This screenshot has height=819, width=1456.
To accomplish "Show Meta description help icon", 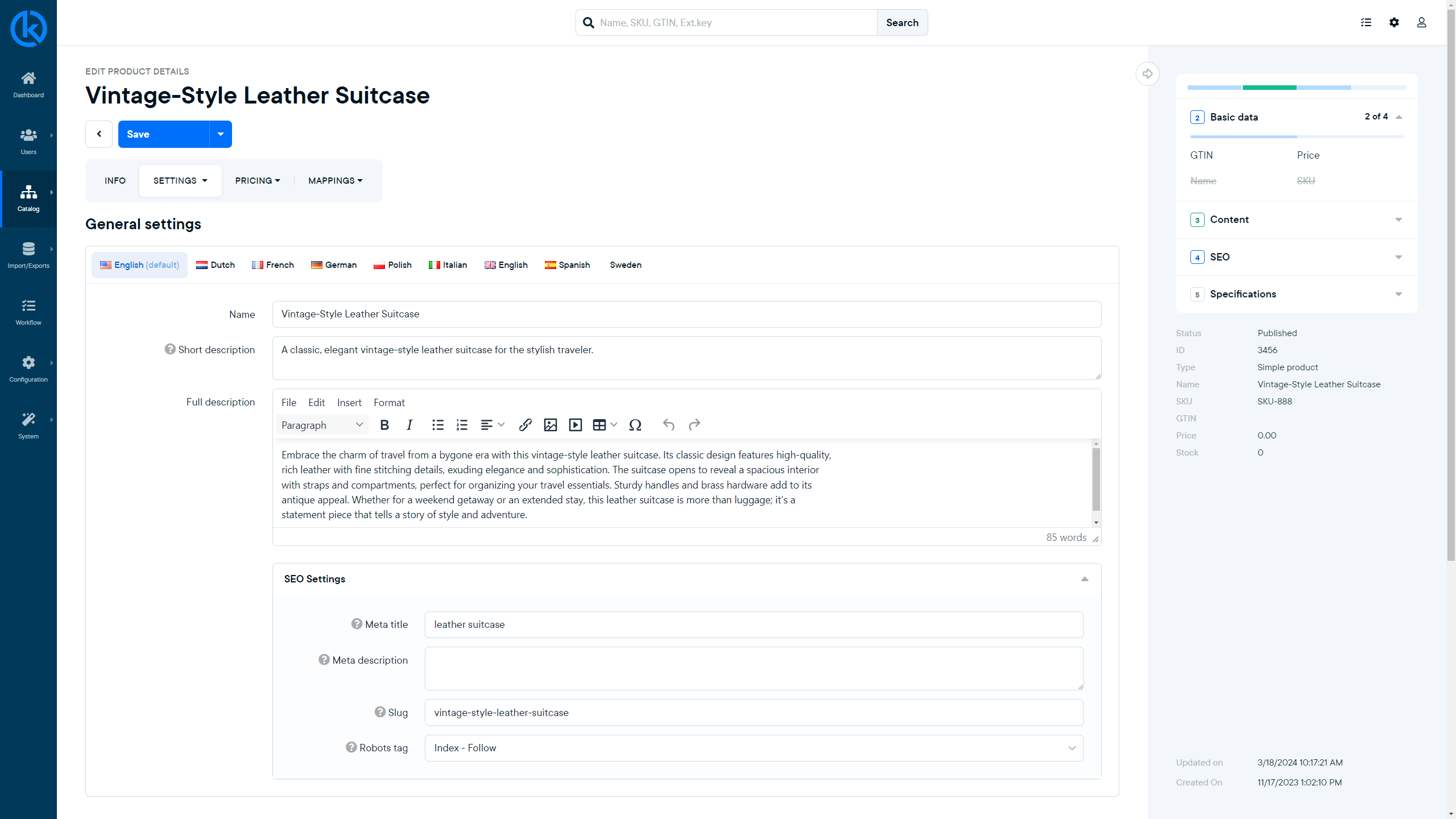I will 324,660.
